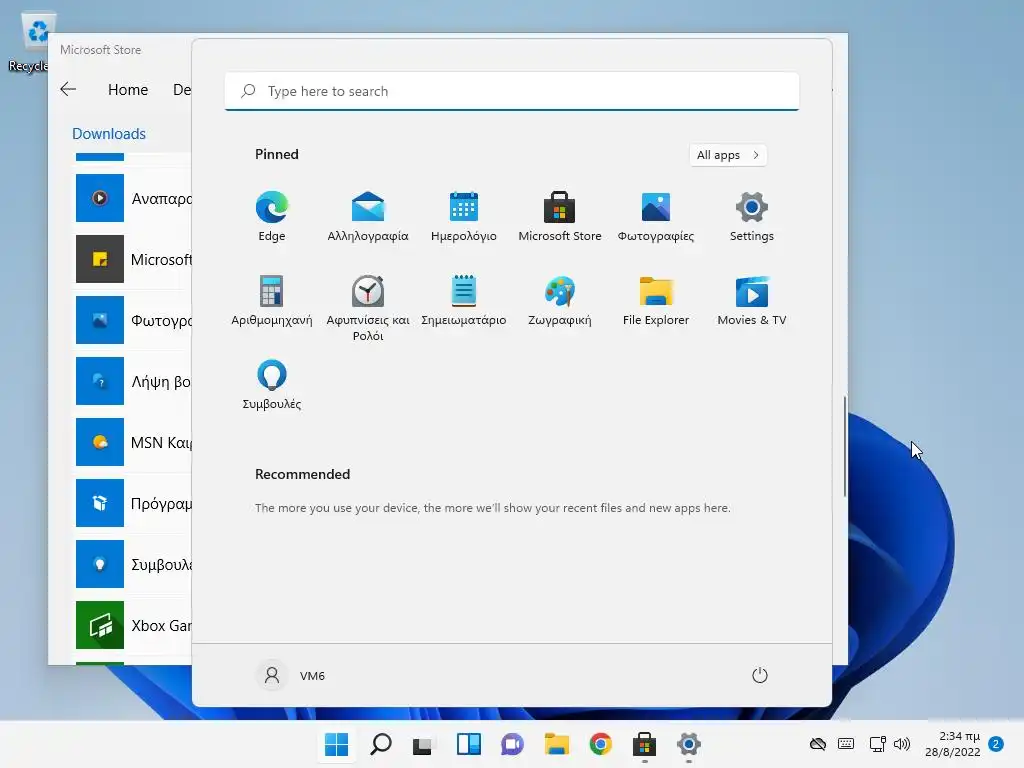Viewport: 1024px width, 768px height.
Task: Open the power options button
Action: (760, 675)
